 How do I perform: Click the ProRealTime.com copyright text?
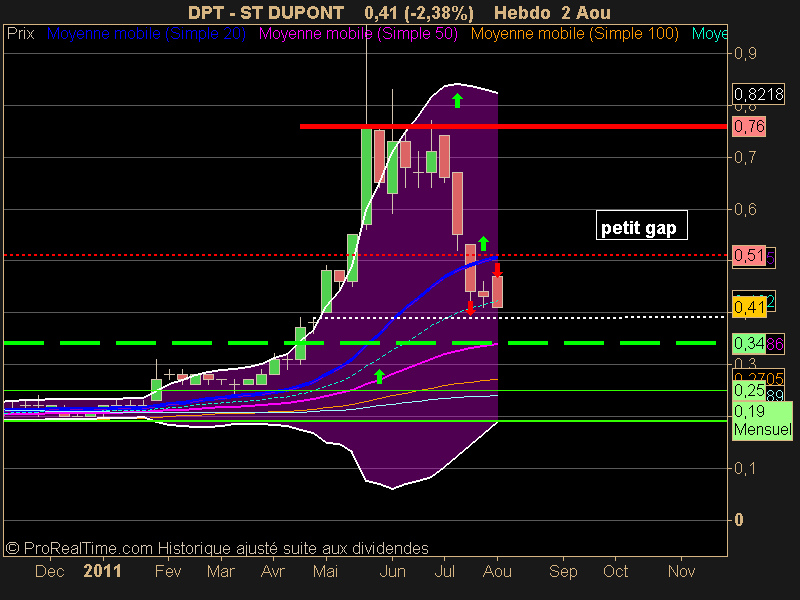(x=217, y=548)
